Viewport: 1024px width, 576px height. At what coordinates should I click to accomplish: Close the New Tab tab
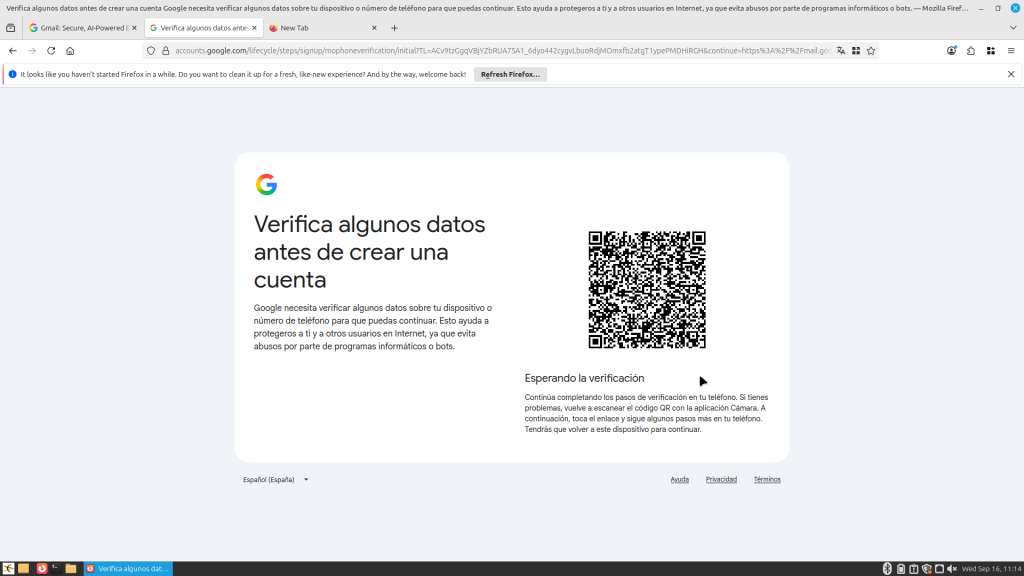[x=374, y=28]
